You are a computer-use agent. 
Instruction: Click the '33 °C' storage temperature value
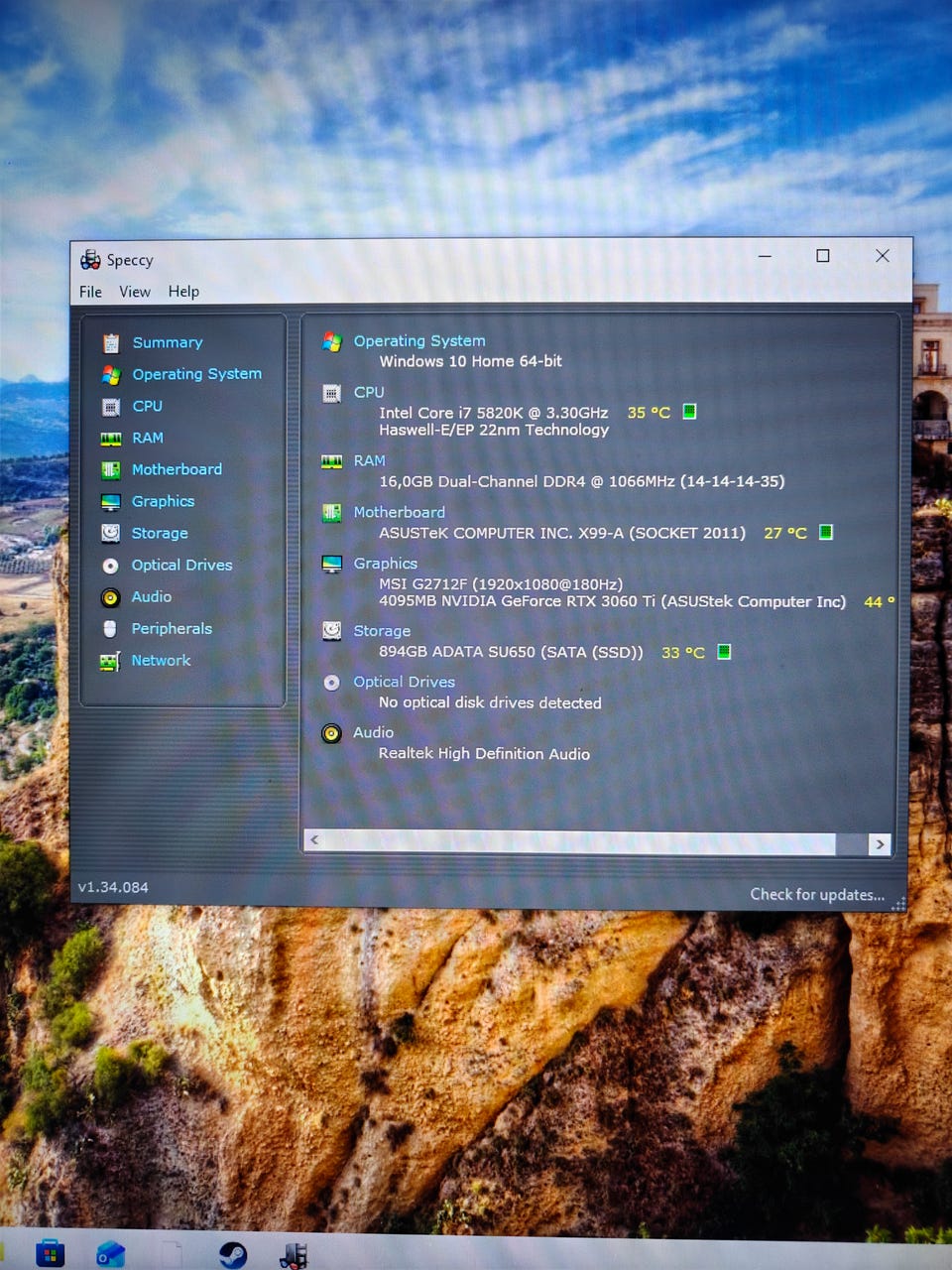point(683,653)
